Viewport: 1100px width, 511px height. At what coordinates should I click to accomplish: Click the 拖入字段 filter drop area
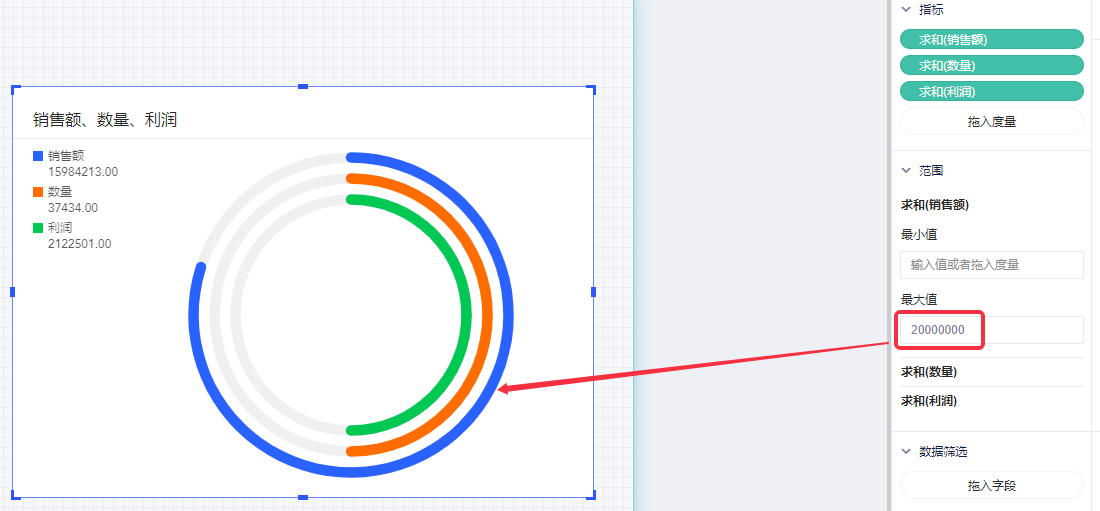point(991,485)
